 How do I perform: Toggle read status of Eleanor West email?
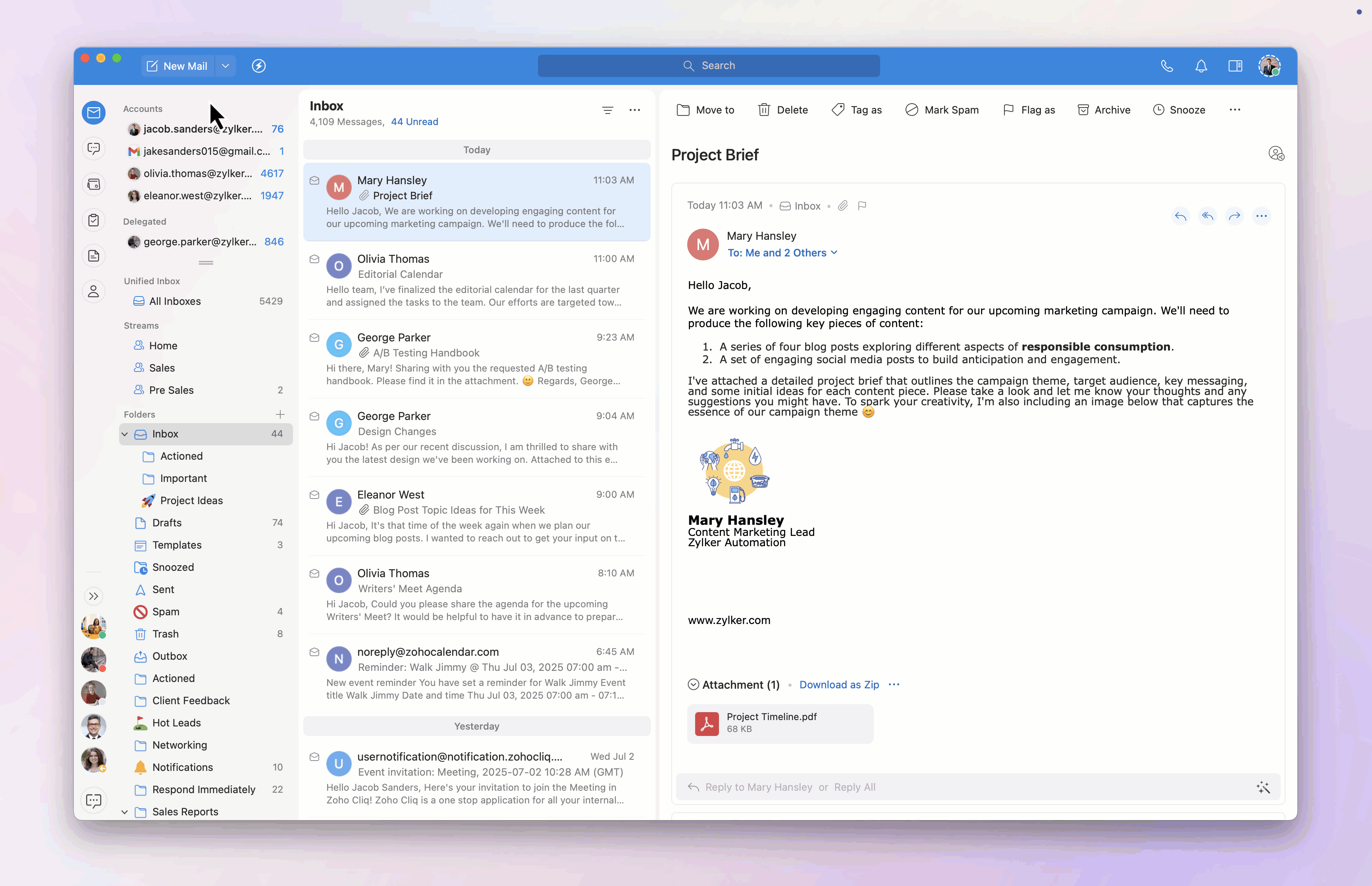[314, 495]
